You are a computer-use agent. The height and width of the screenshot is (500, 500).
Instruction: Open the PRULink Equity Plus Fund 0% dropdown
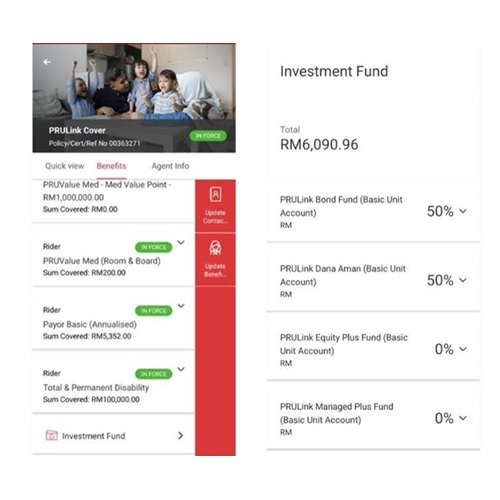[451, 349]
